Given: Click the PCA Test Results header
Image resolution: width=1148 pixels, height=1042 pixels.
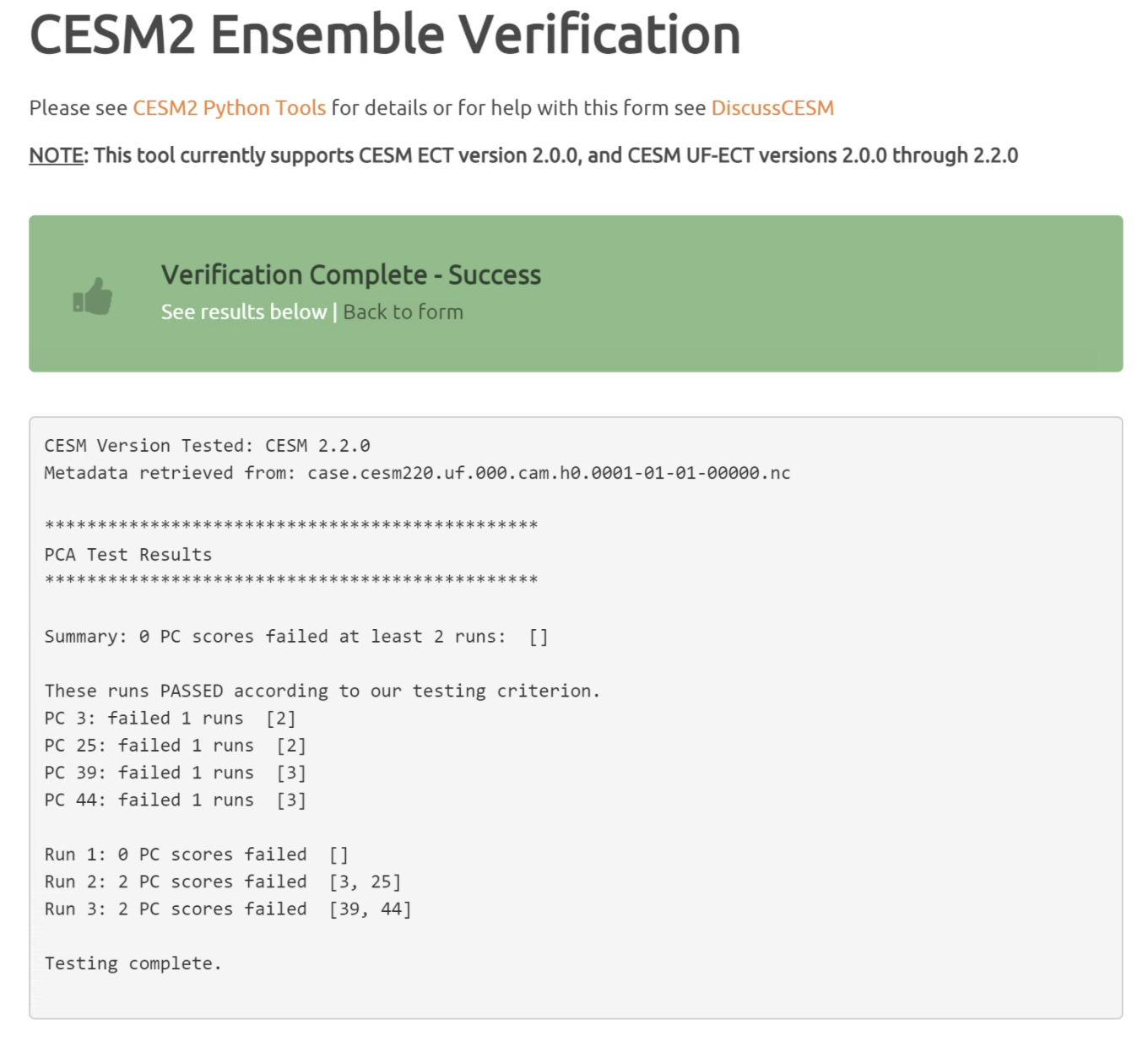Looking at the screenshot, I should [x=127, y=554].
